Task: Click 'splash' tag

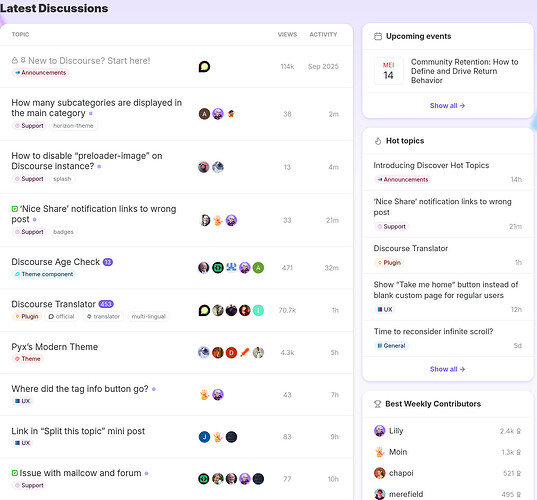Action: 62,179
